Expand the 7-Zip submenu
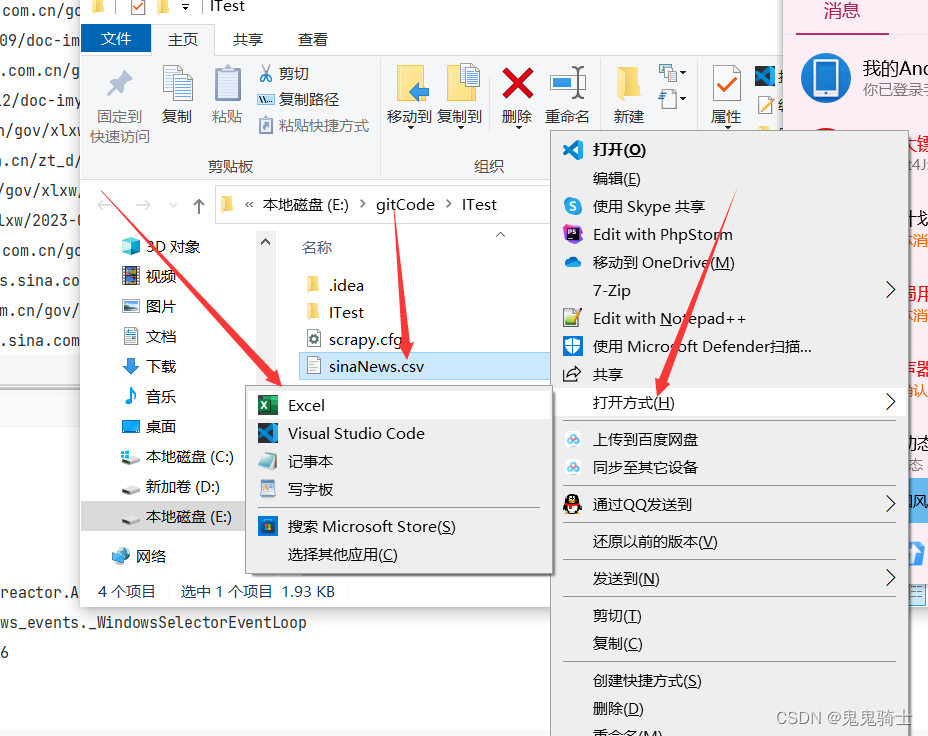The width and height of the screenshot is (928, 736). [x=729, y=290]
